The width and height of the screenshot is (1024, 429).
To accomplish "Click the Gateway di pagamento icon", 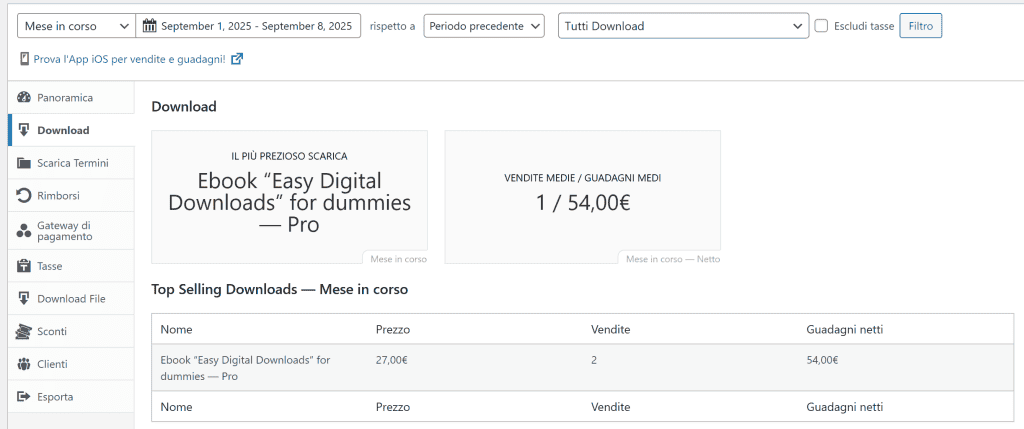I will (x=24, y=231).
